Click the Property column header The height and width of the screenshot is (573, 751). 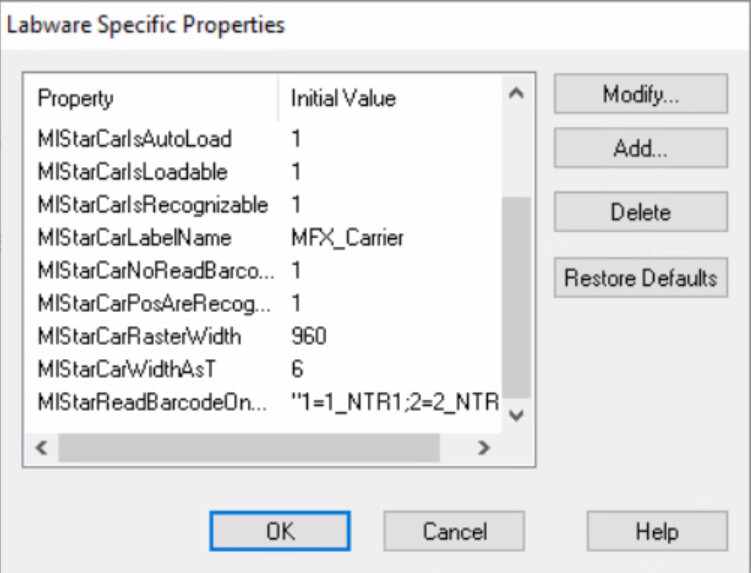click(152, 98)
